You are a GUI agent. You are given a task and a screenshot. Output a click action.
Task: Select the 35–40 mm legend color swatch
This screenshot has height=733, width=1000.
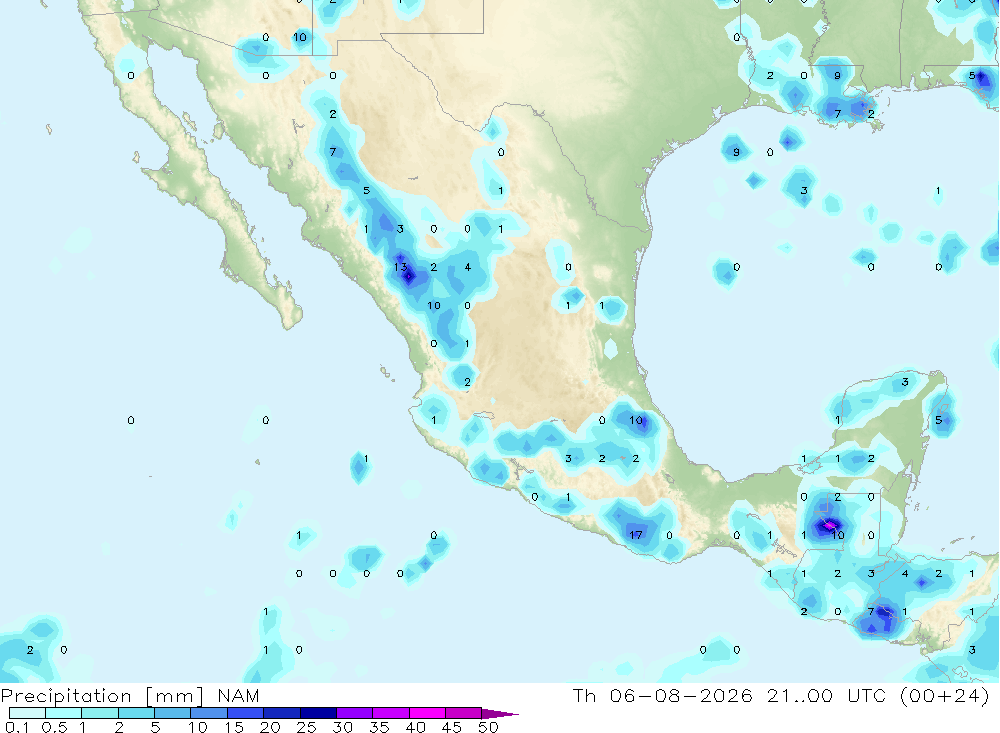pos(390,713)
